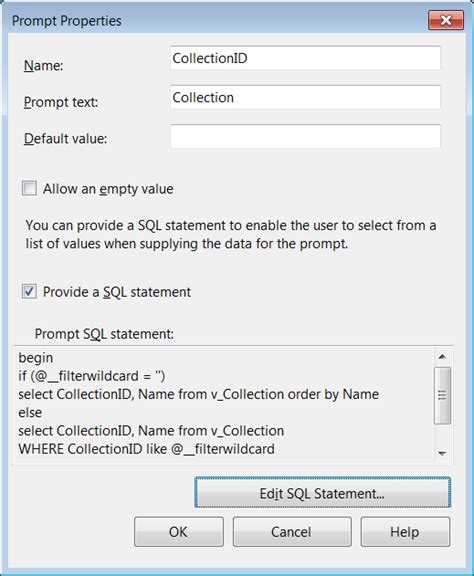Confirm with the OK button

click(x=179, y=532)
